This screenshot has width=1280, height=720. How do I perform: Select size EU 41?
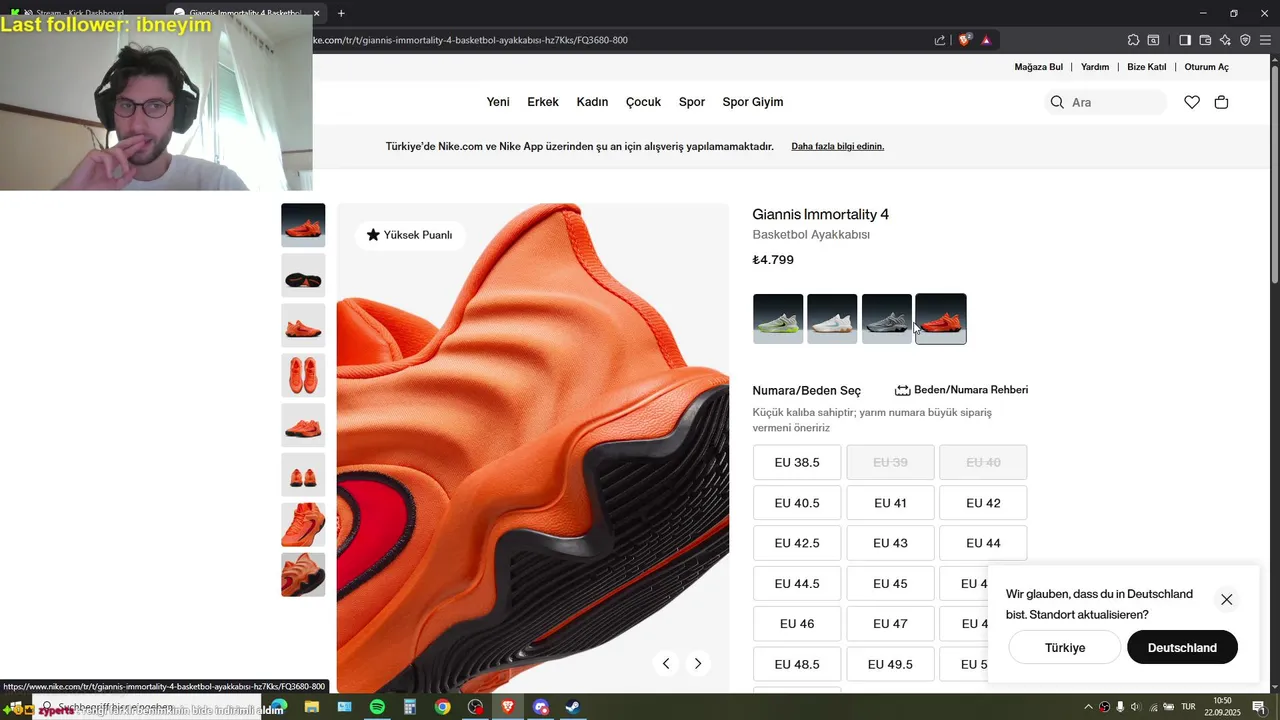(890, 503)
